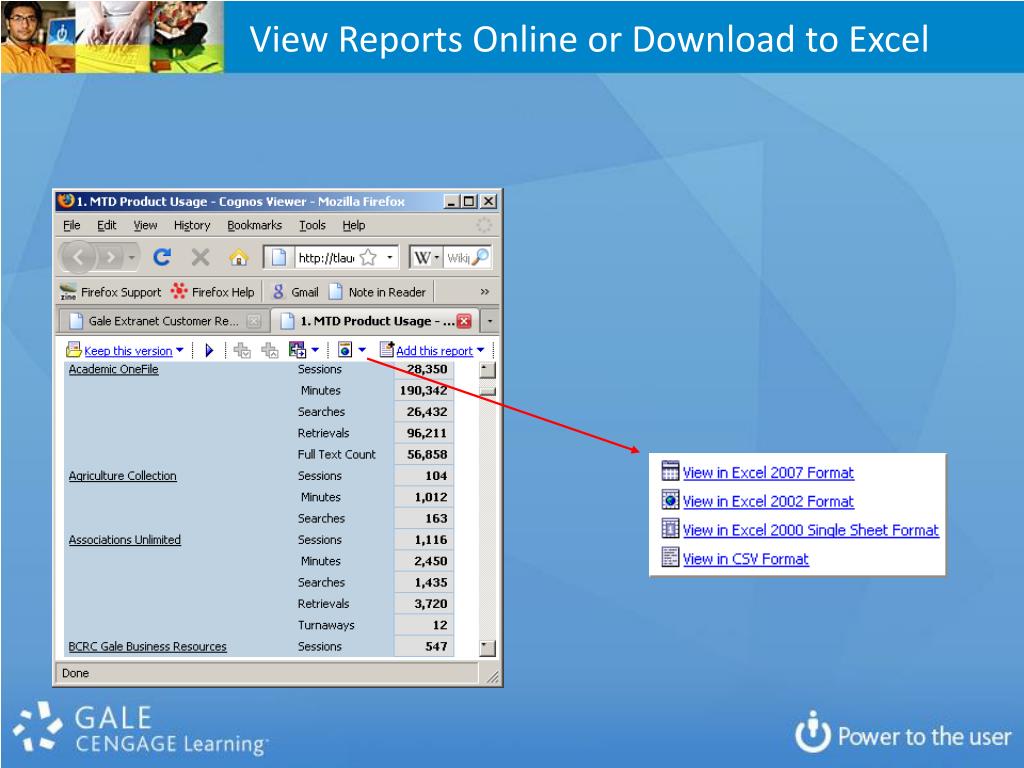The width and height of the screenshot is (1024, 768).
Task: Click View in CSV Format
Action: tap(746, 558)
